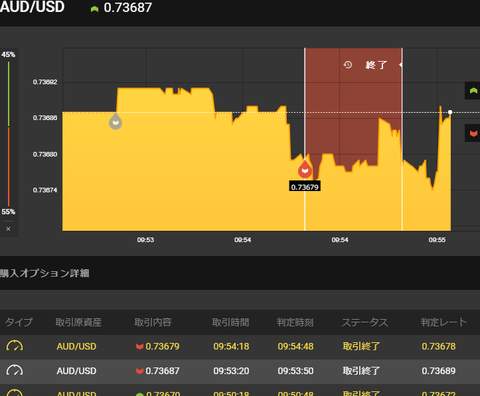Click the 0.73689 settlement rate cell
Viewport: 480px width, 396px height.
coord(439,371)
